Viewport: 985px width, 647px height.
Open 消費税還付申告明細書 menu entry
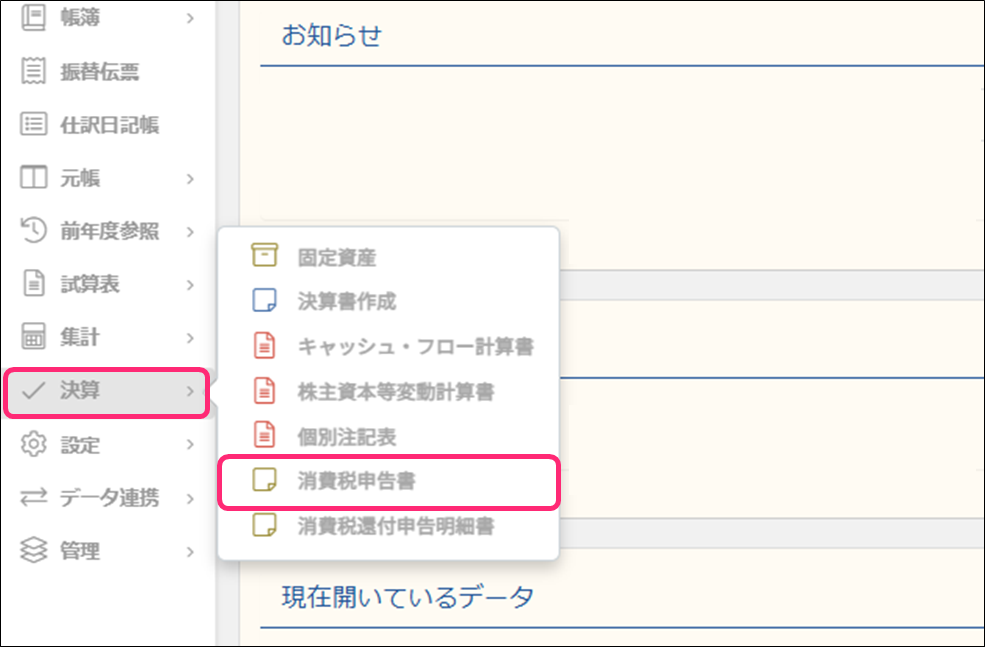(395, 526)
